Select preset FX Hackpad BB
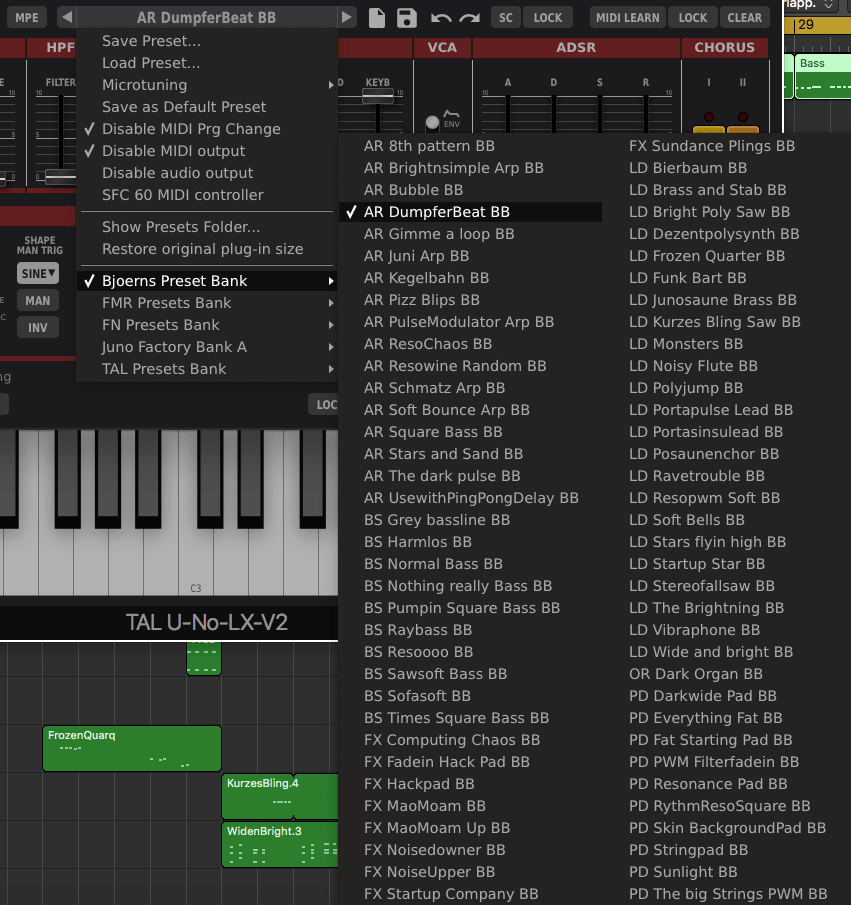This screenshot has height=905, width=851. pos(471,784)
